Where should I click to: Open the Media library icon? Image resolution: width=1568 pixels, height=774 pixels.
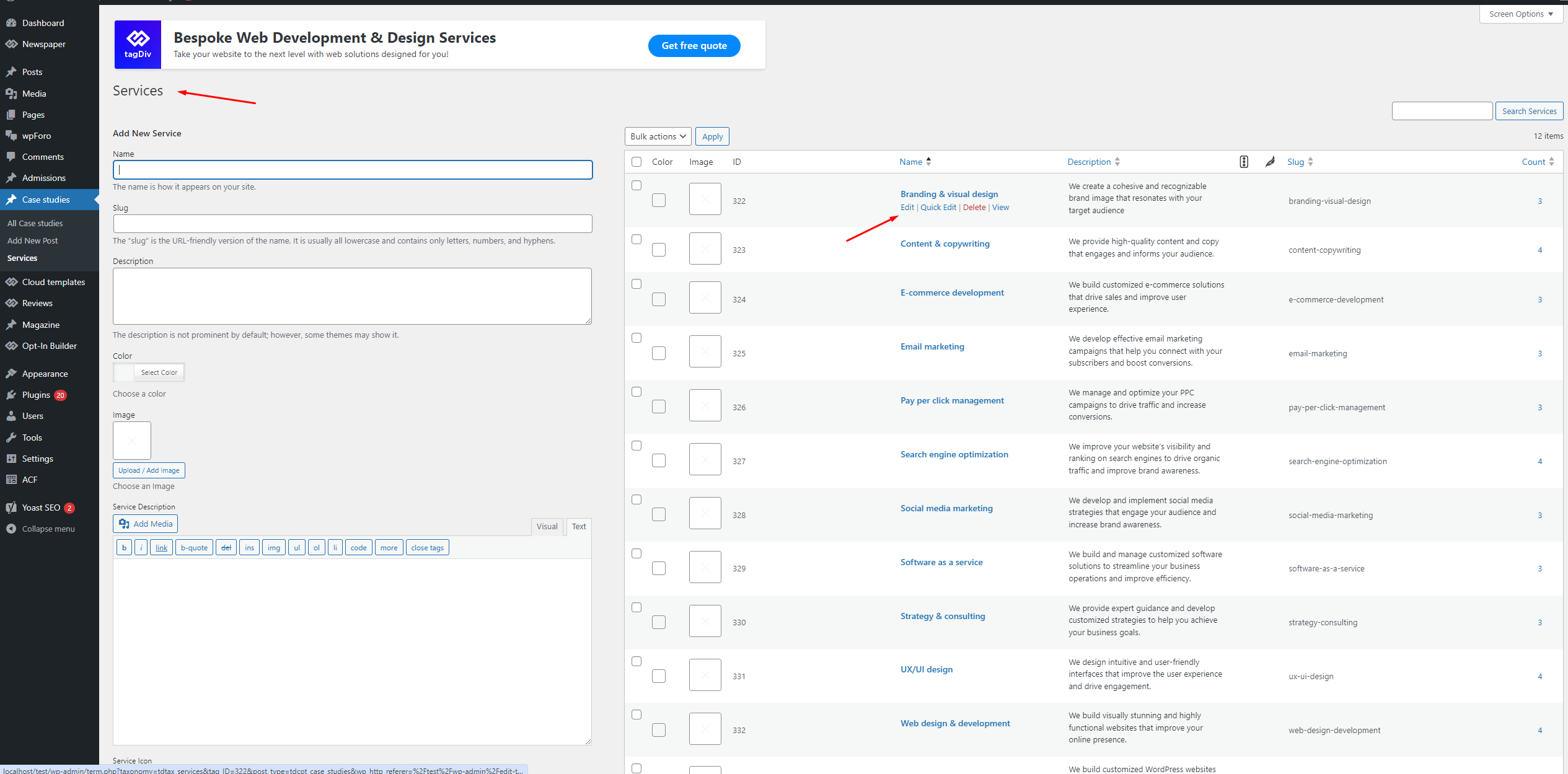[11, 94]
